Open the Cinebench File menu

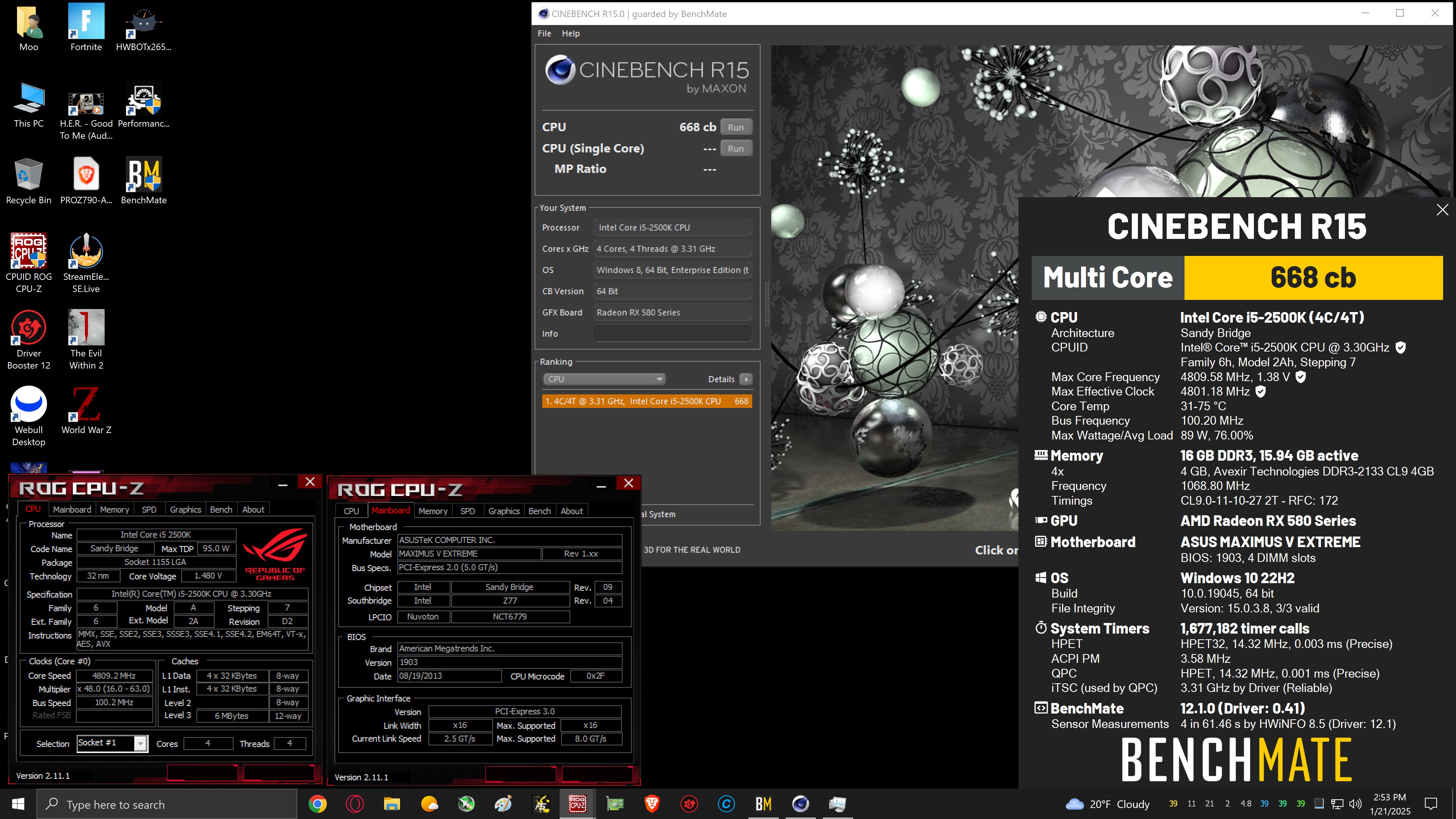click(x=544, y=33)
